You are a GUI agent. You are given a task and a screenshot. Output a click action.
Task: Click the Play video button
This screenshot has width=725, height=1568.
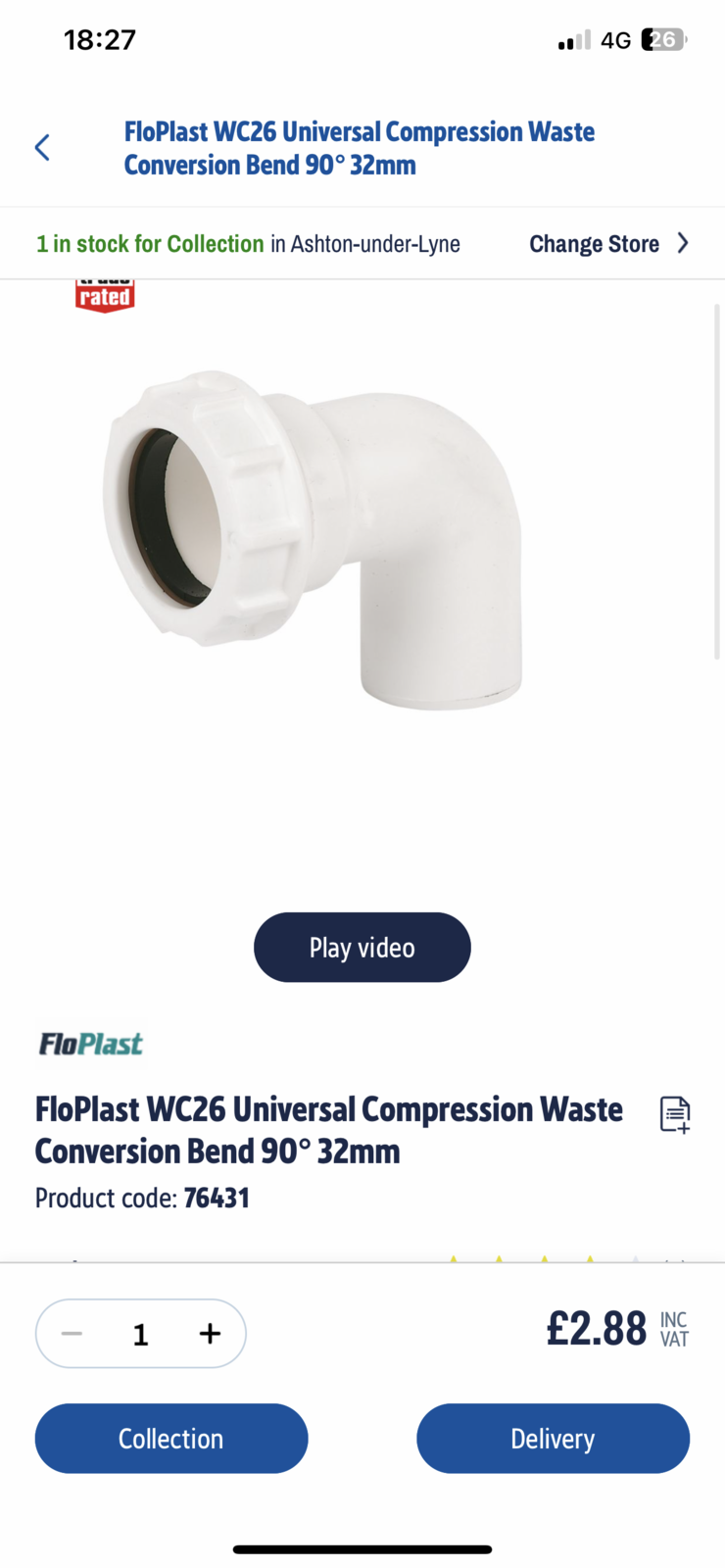362,948
